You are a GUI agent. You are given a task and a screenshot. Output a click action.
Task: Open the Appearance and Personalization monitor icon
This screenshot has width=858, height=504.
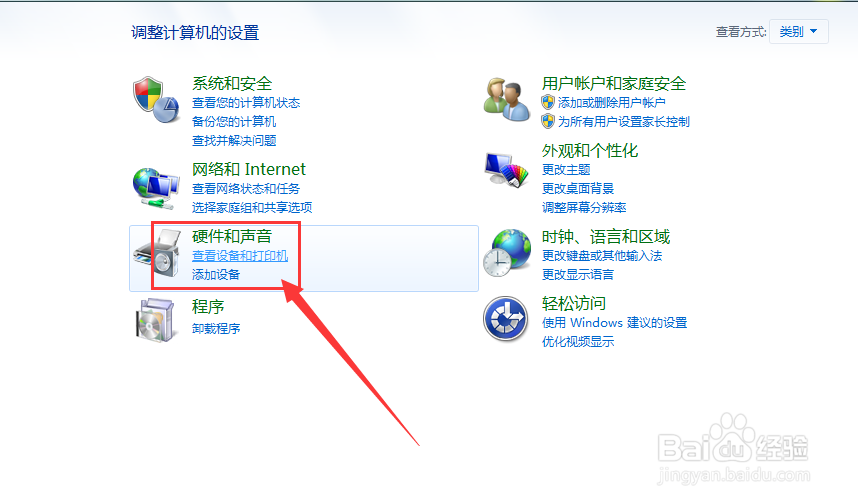click(507, 170)
